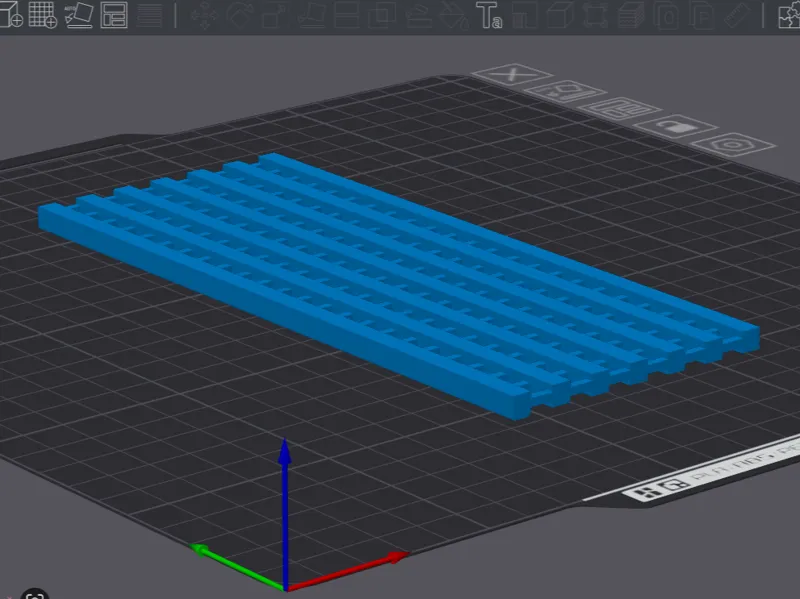Activate the Cut tool
The image size is (800, 599).
(347, 15)
